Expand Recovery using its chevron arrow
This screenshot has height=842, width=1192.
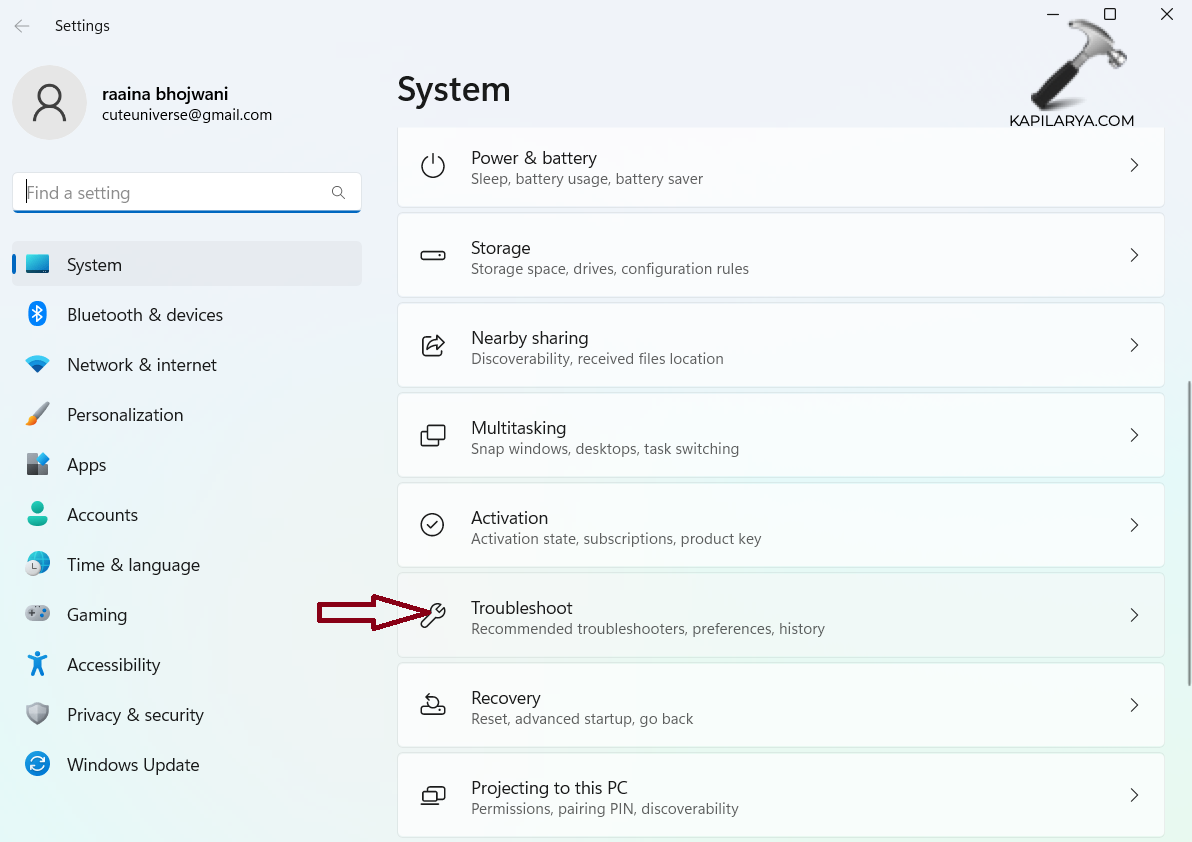pyautogui.click(x=1134, y=706)
